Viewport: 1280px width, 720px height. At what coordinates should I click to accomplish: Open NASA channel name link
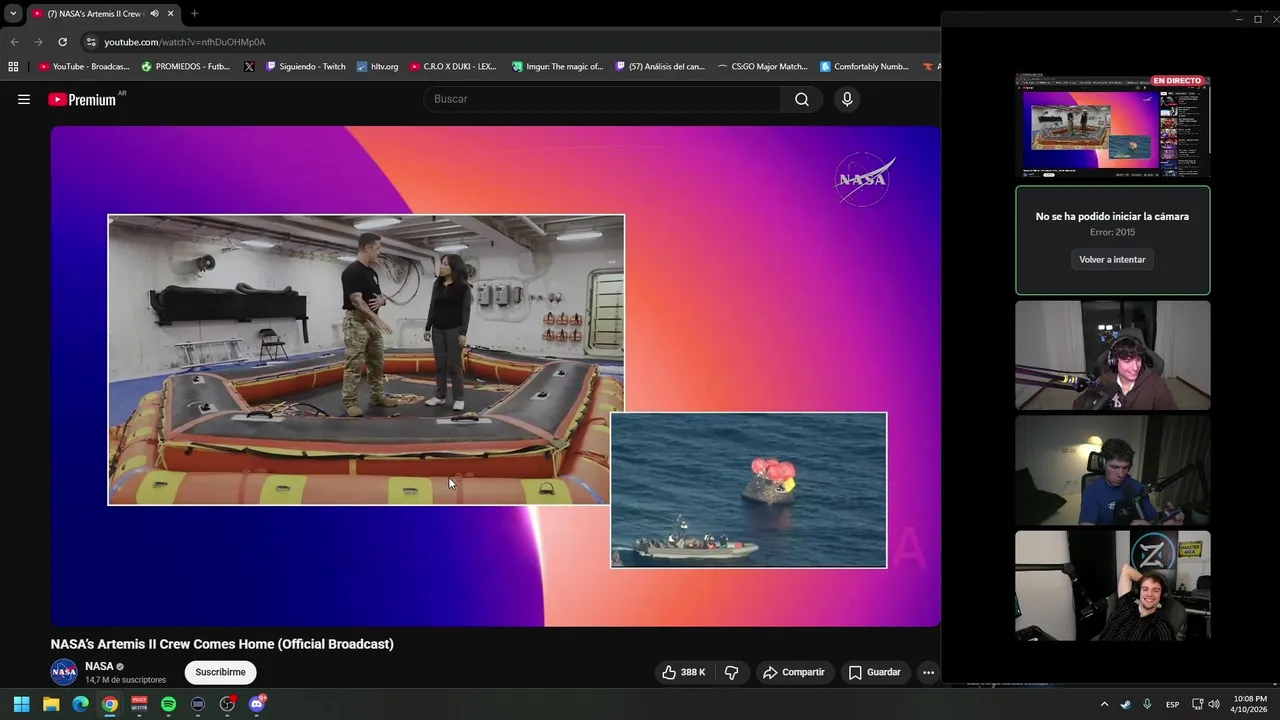(x=99, y=666)
